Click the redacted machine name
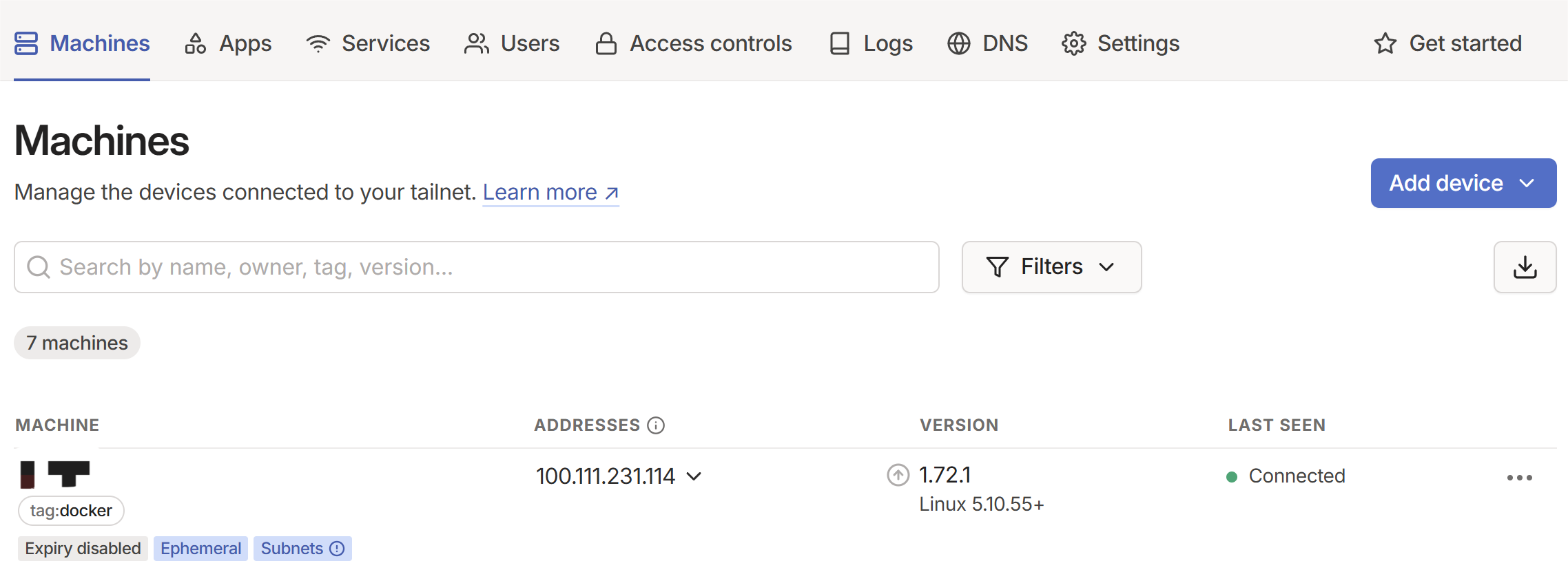Image resolution: width=1568 pixels, height=572 pixels. 55,474
